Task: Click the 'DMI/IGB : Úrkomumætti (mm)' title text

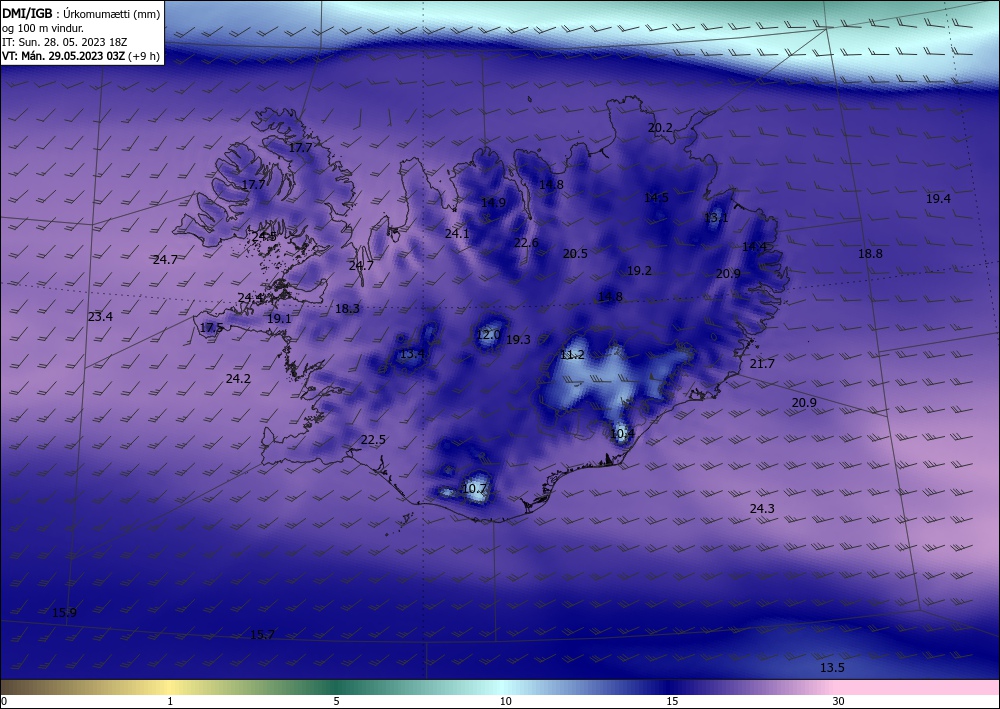Action: coord(81,13)
